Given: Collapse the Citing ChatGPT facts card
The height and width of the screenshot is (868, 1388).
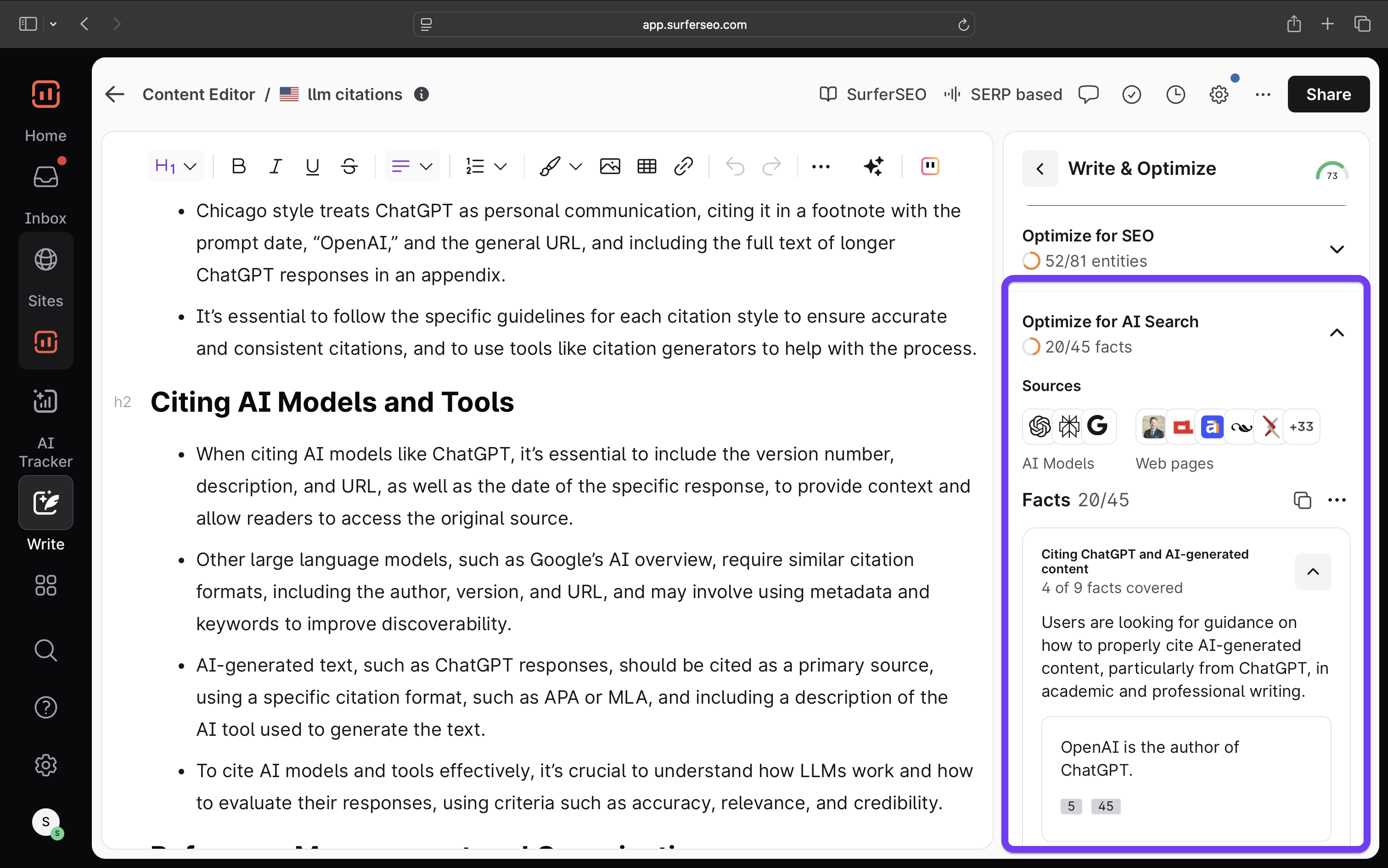Looking at the screenshot, I should pyautogui.click(x=1312, y=572).
